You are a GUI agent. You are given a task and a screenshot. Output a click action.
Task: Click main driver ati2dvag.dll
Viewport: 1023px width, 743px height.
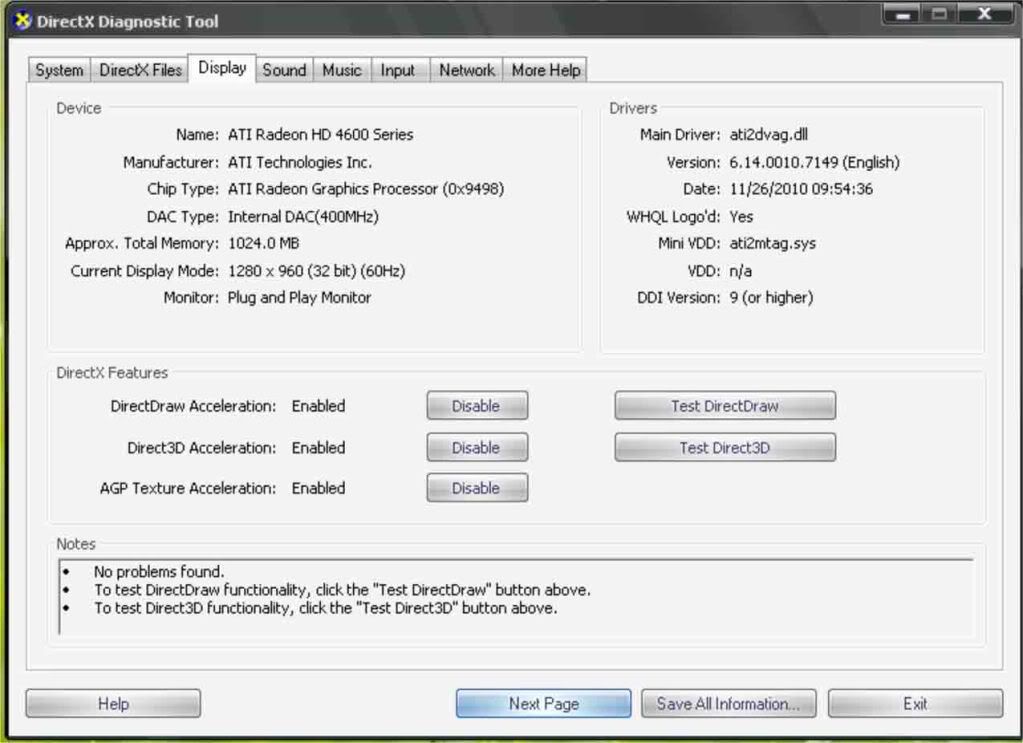[x=769, y=134]
